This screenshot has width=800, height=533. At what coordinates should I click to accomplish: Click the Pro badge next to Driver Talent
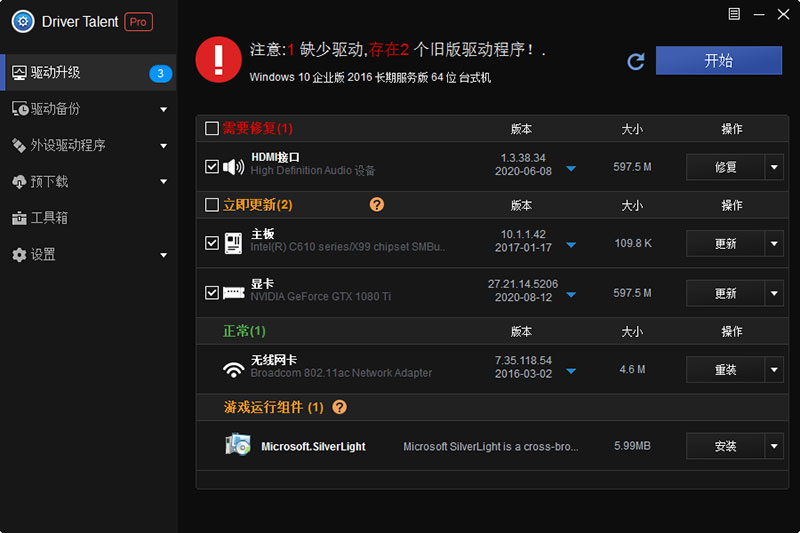tap(139, 21)
